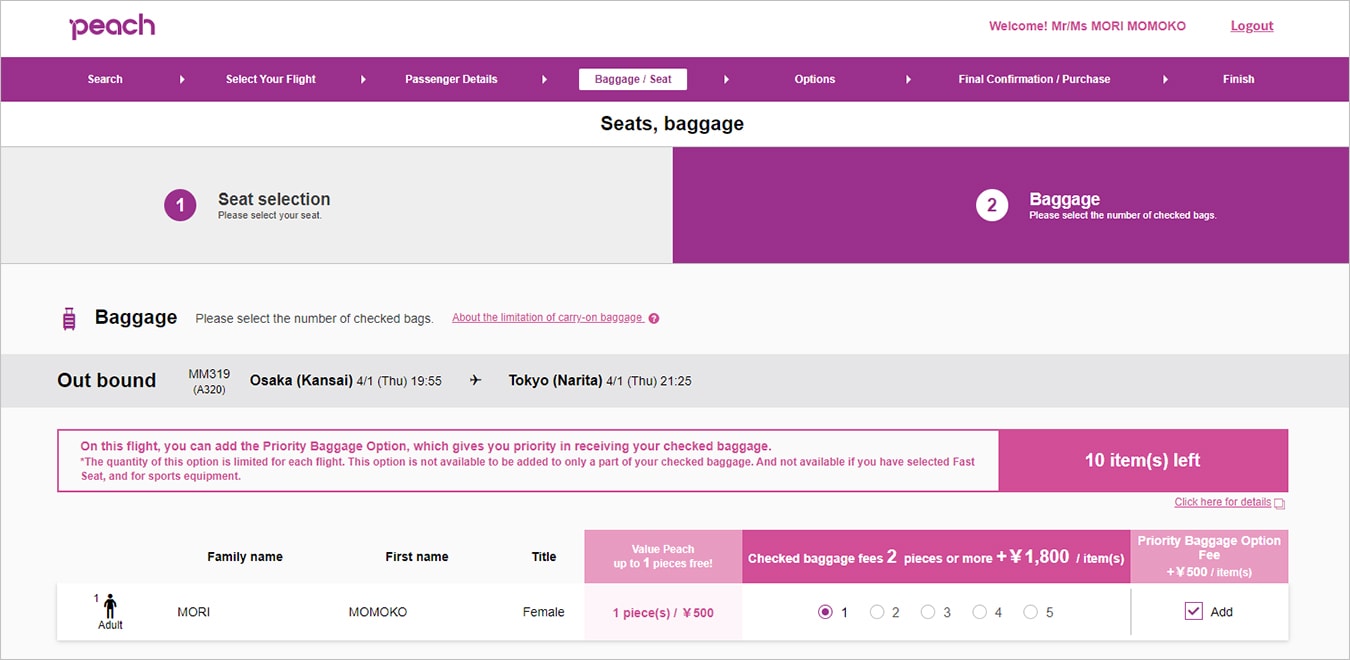Select 1 checked baggage piece
Screen dimensions: 1350x660
click(825, 612)
